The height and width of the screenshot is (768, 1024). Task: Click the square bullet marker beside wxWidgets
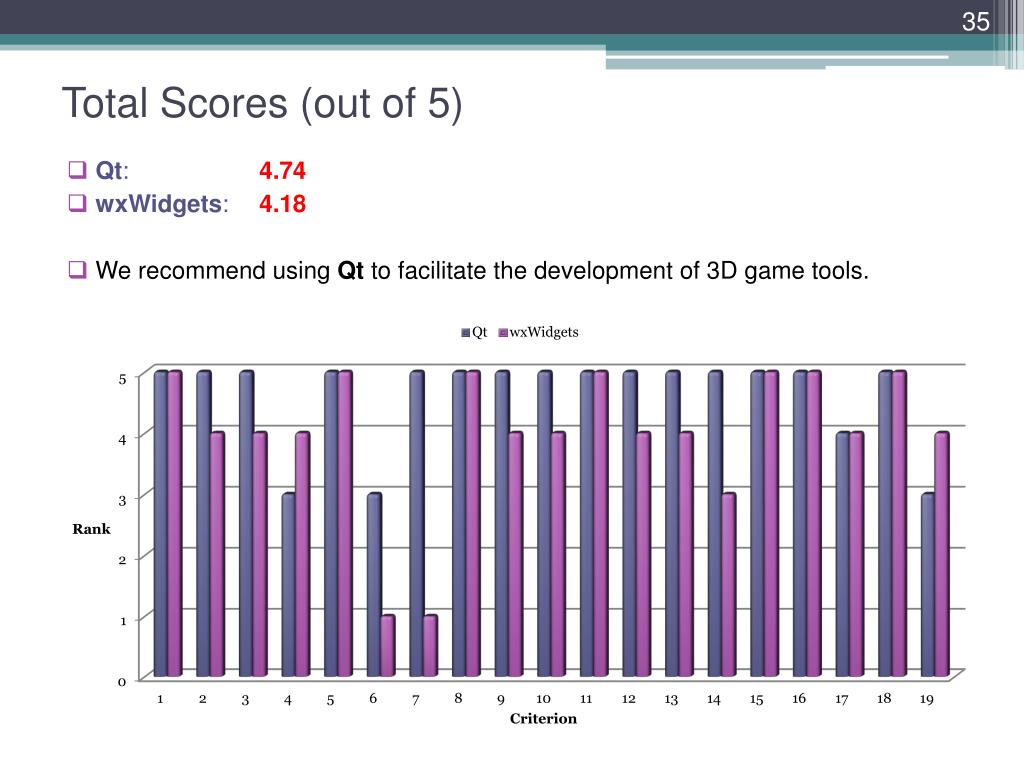[77, 203]
